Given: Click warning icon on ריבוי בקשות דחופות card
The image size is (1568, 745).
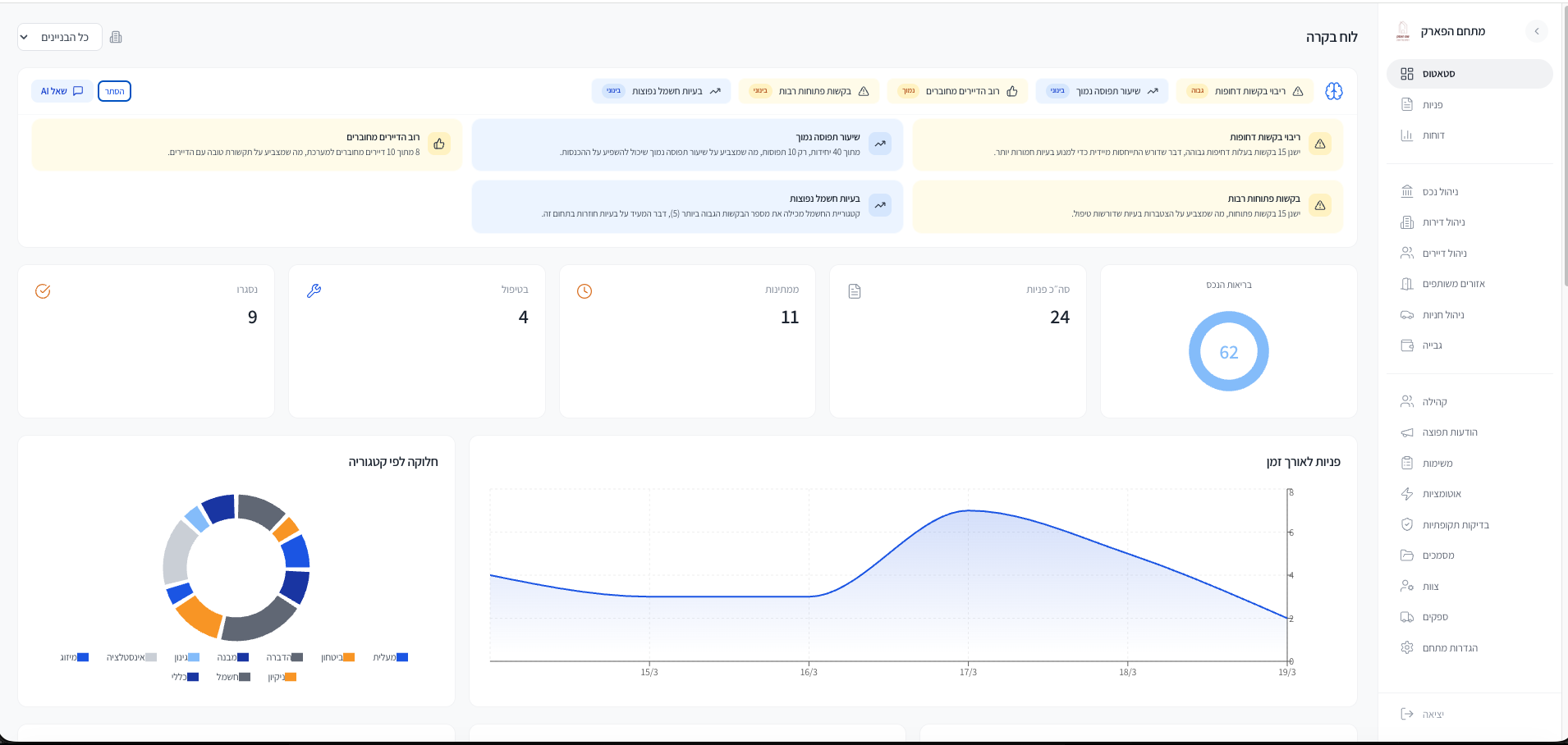Looking at the screenshot, I should 1320,144.
